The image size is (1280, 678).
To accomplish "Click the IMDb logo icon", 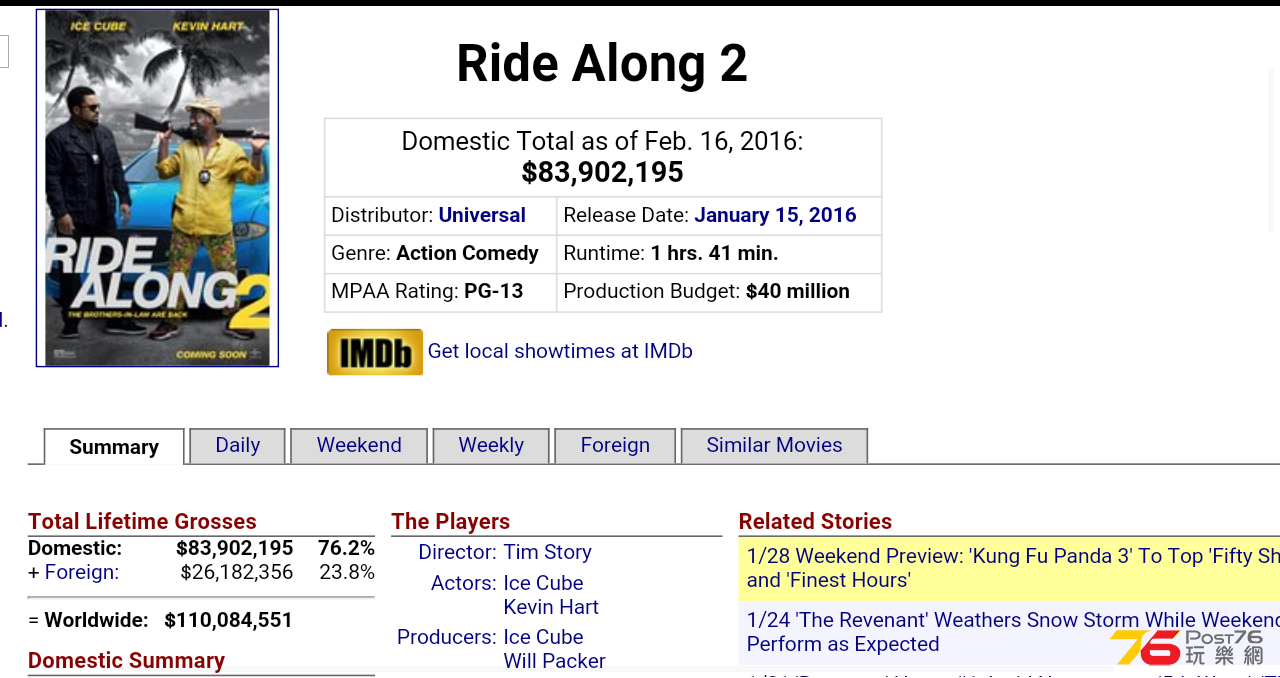I will (x=375, y=352).
